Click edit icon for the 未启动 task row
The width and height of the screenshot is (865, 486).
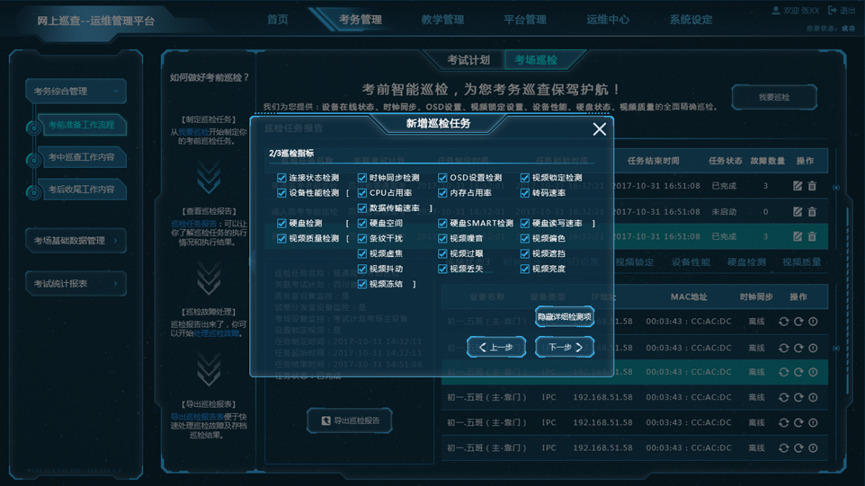coord(797,212)
